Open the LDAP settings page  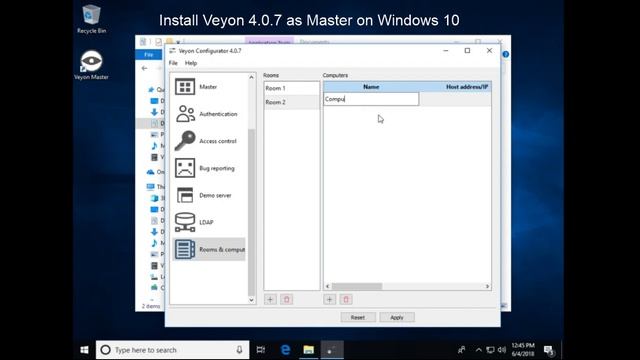pyautogui.click(x=209, y=222)
